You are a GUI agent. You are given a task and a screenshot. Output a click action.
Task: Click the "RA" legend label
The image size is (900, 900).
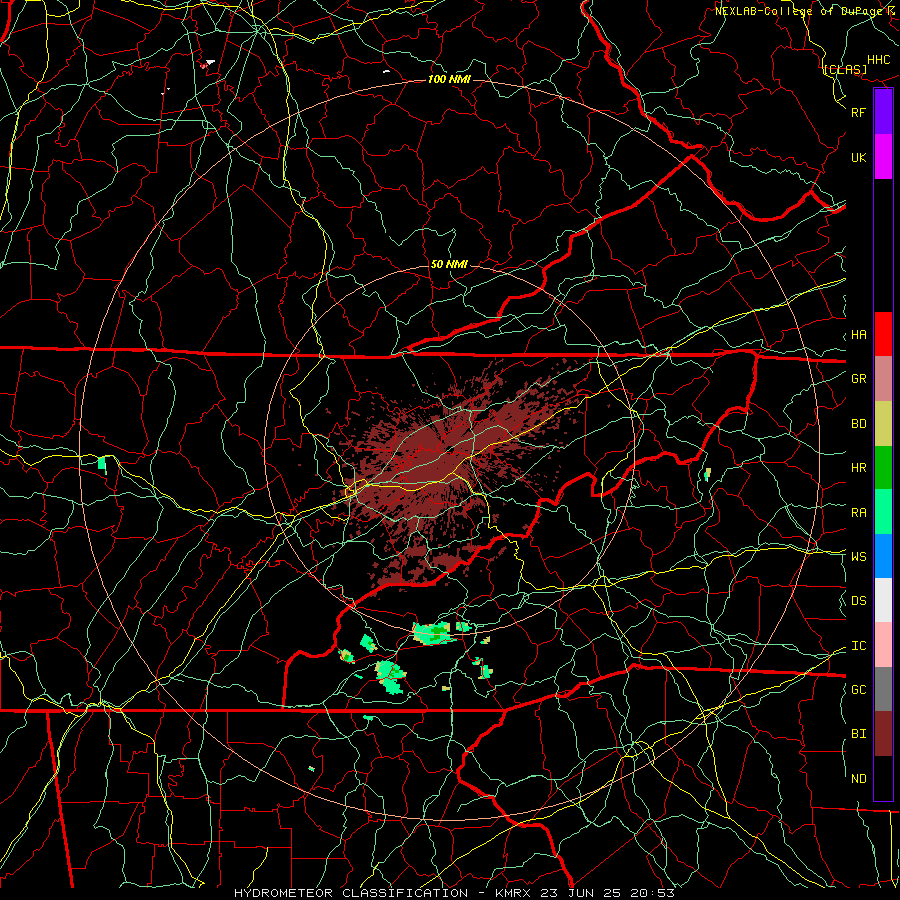click(858, 513)
